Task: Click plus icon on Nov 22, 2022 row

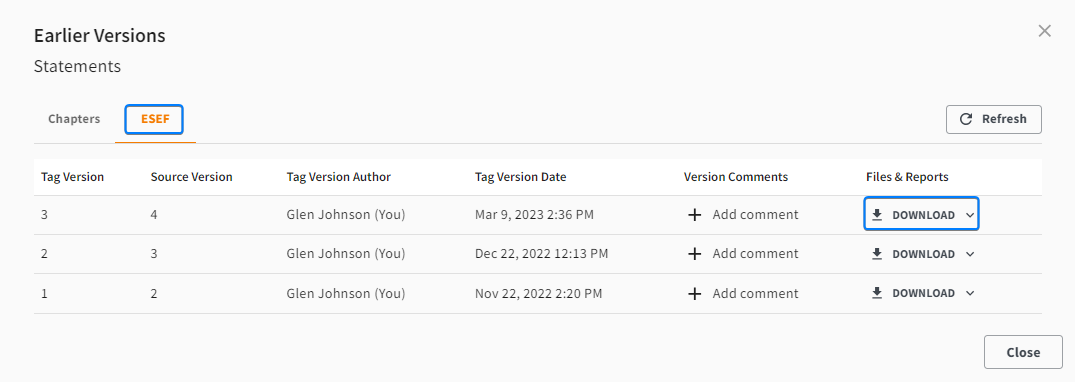Action: [694, 294]
